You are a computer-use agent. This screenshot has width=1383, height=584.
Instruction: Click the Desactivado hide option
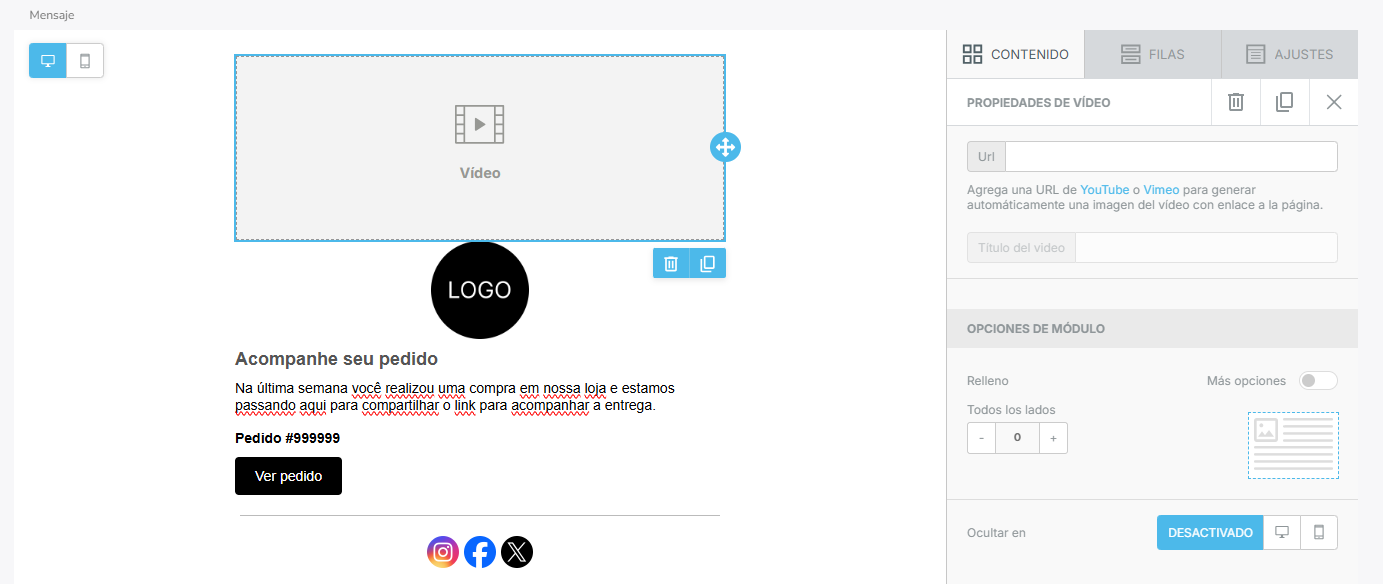coord(1210,532)
